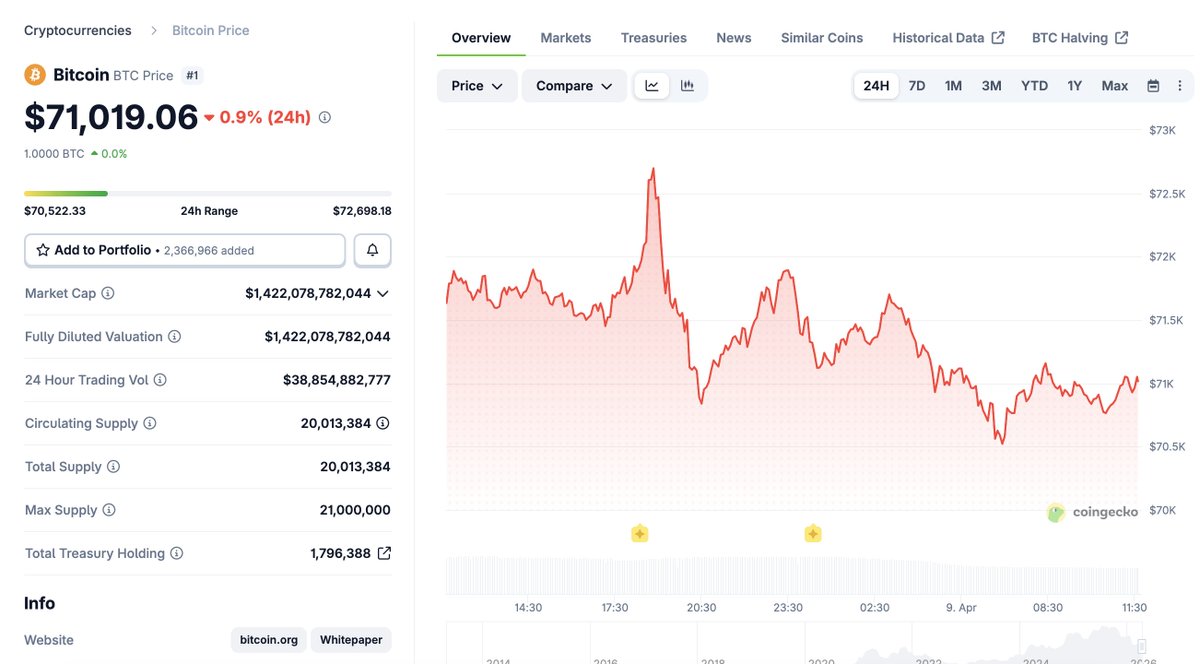This screenshot has height=664, width=1200.
Task: Switch to the Markets tab
Action: click(x=566, y=38)
